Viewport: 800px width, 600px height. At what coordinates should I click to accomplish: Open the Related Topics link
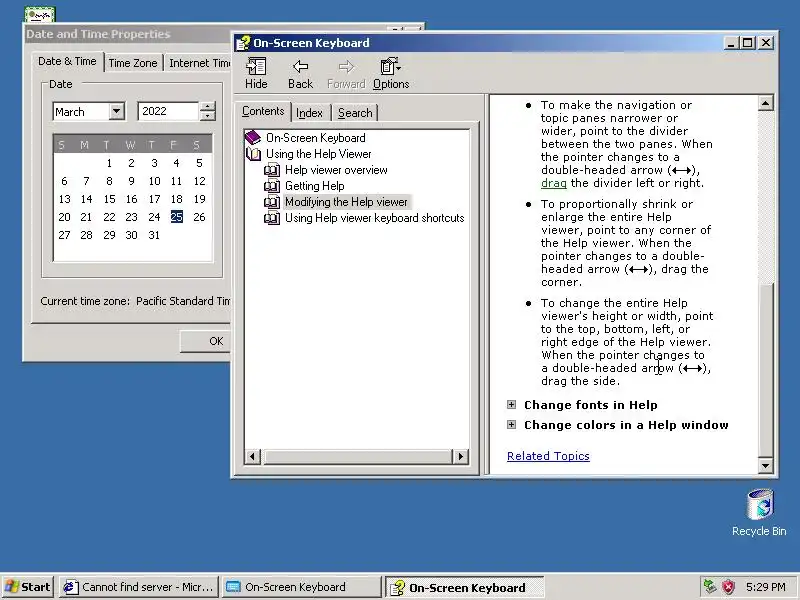(x=548, y=456)
